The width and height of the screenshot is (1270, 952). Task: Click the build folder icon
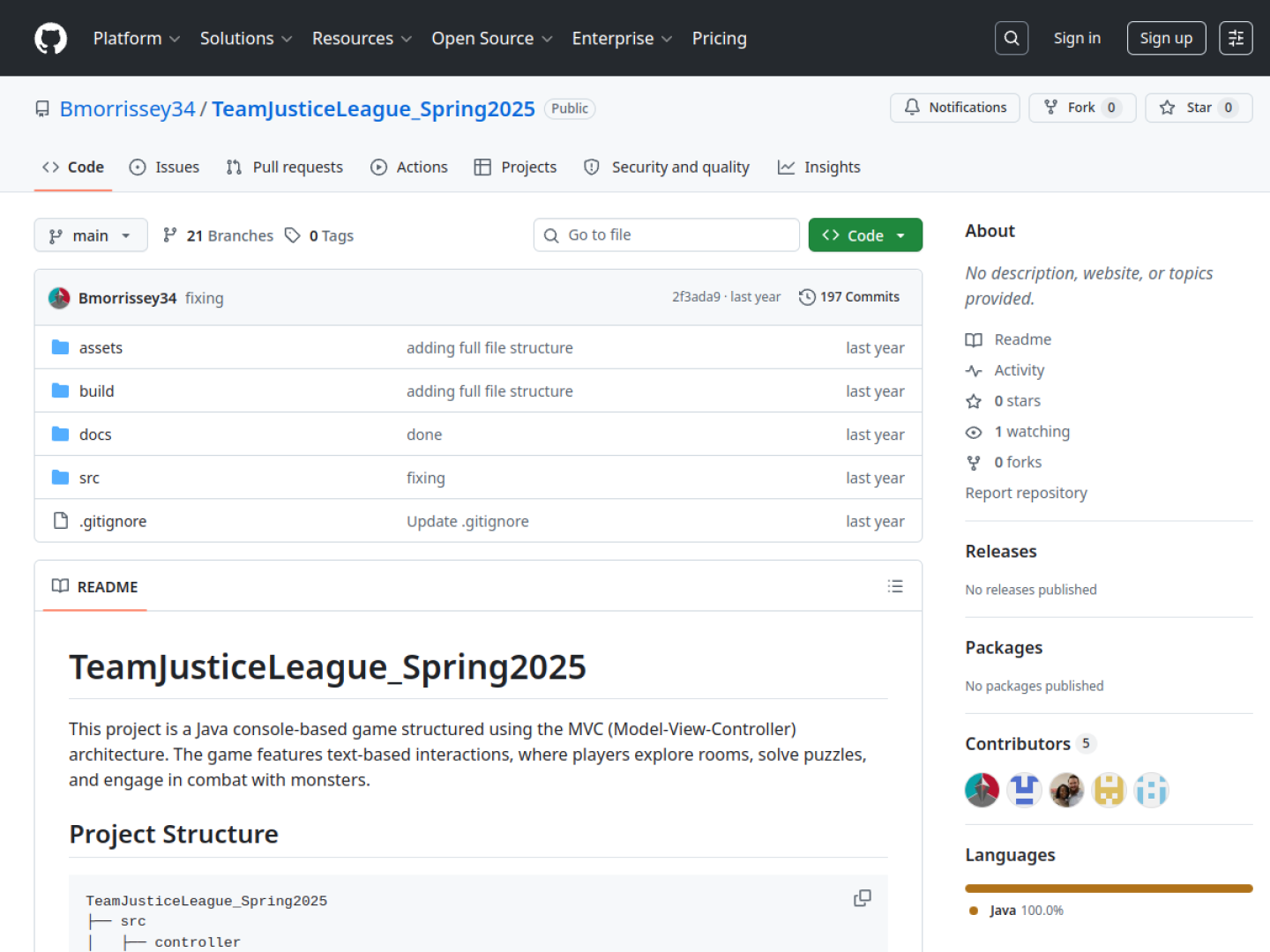(x=60, y=390)
